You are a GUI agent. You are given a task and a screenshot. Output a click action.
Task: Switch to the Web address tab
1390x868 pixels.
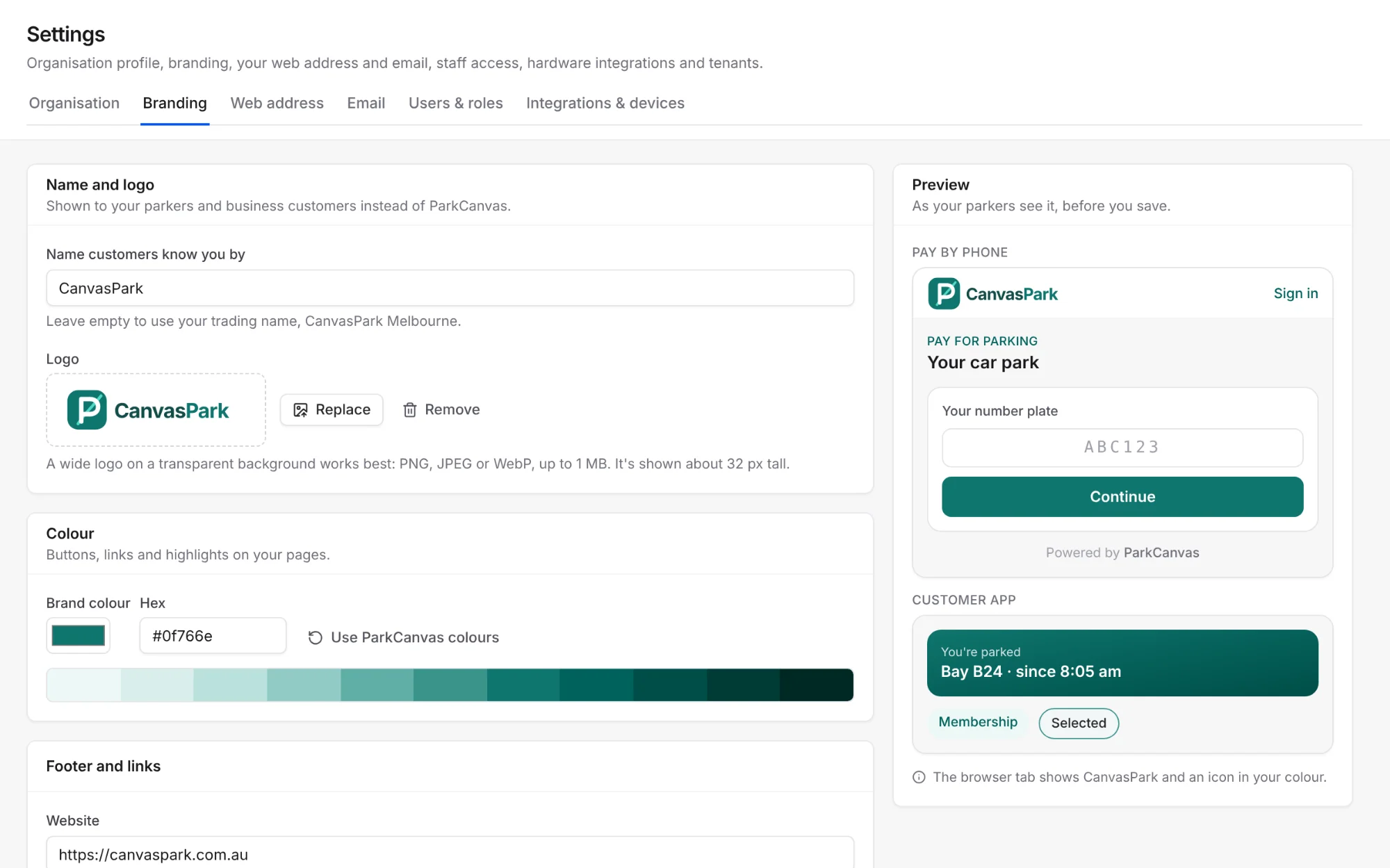point(277,103)
